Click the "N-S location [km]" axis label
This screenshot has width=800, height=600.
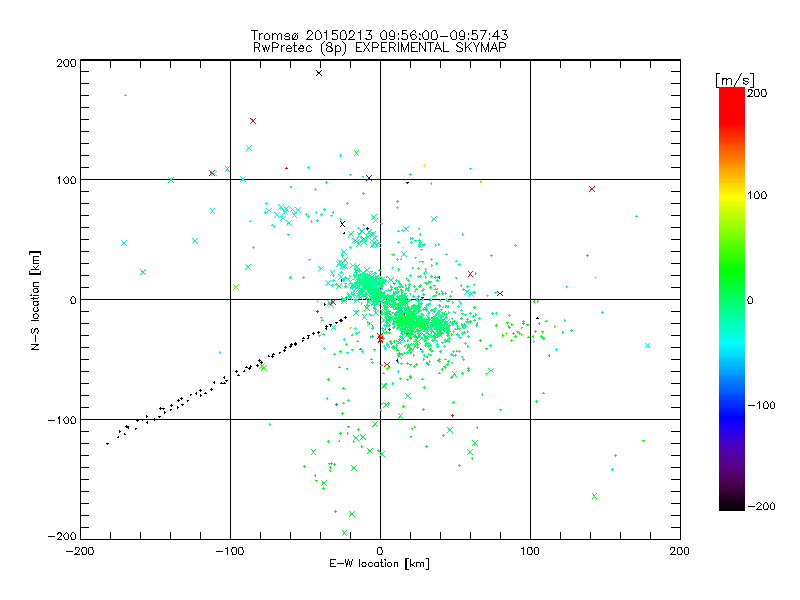(35, 300)
